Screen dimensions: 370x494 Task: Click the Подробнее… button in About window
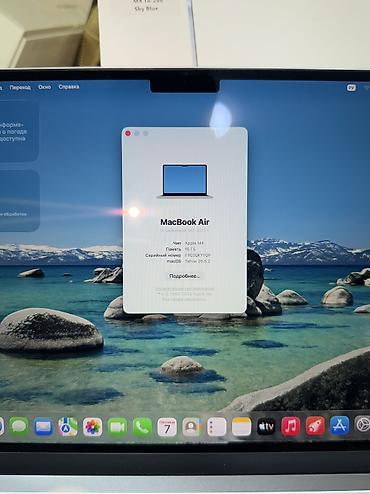[x=184, y=276]
